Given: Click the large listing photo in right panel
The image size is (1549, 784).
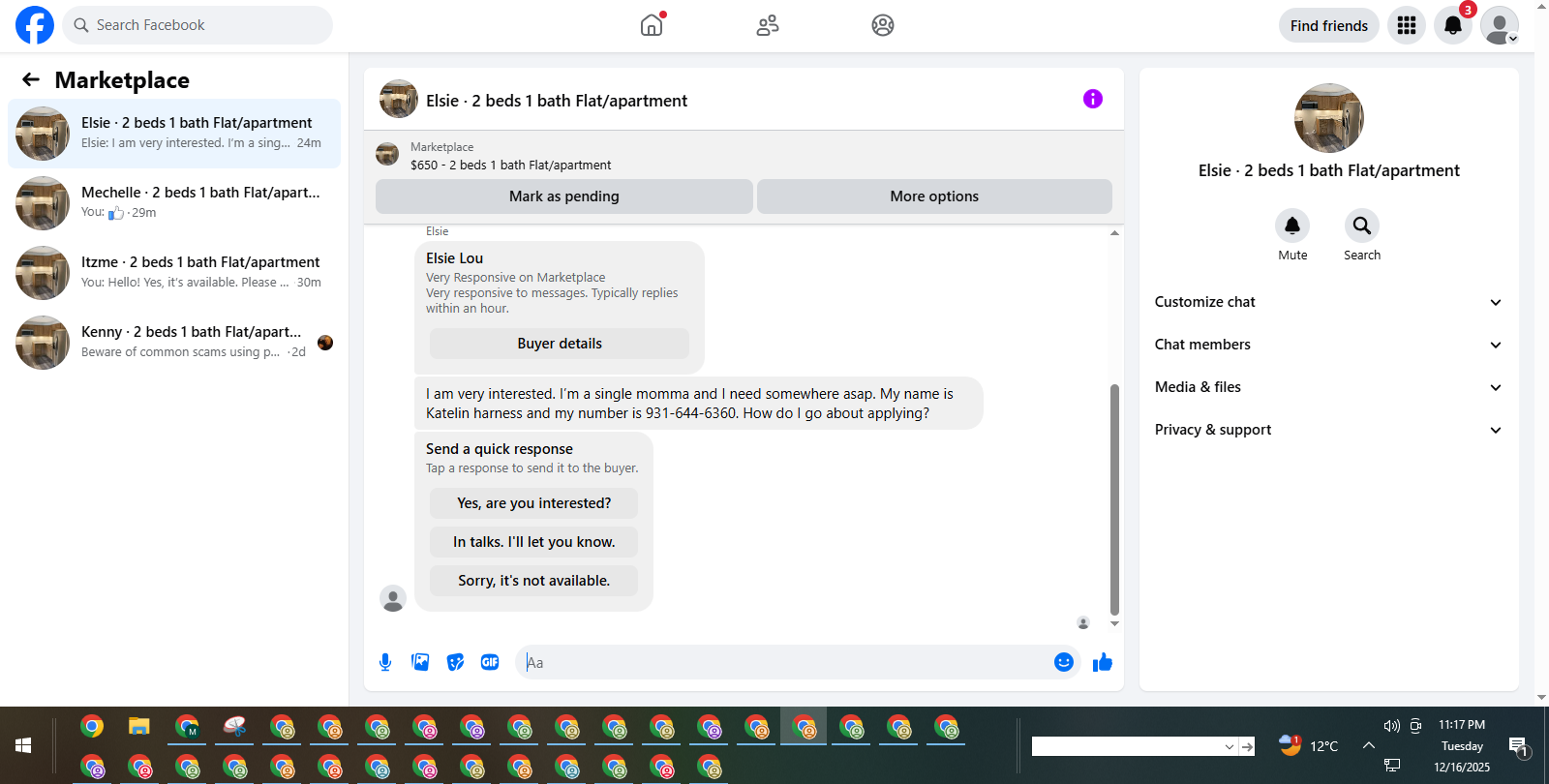Looking at the screenshot, I should point(1329,118).
